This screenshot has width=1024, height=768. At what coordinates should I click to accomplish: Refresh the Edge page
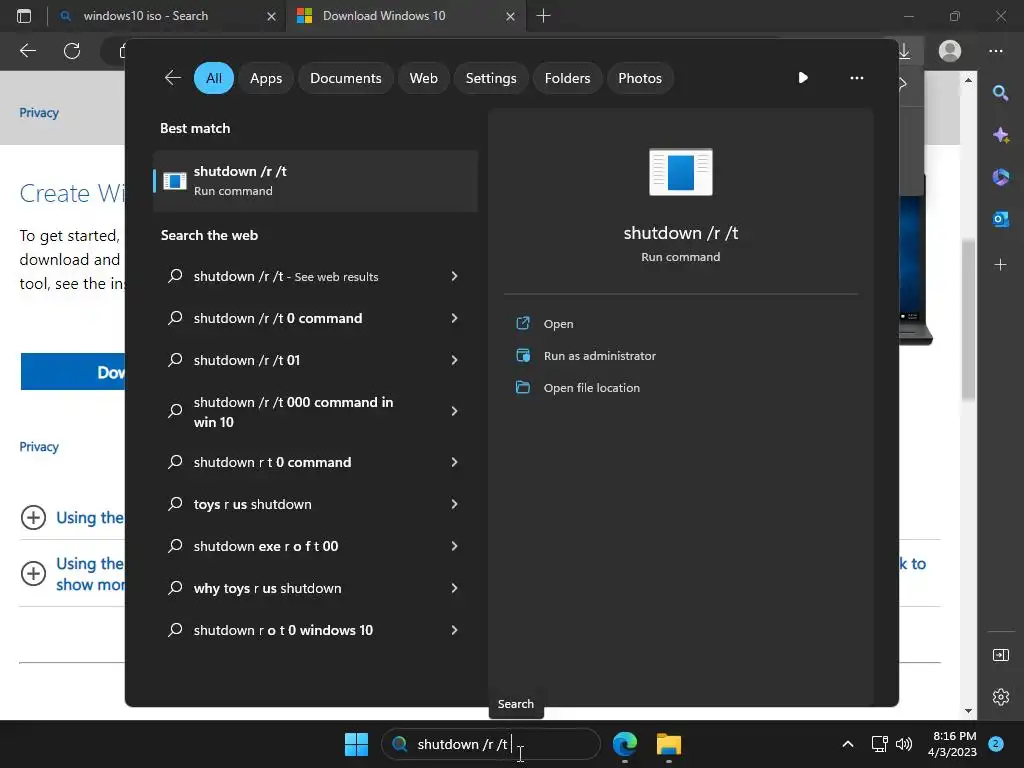(72, 50)
